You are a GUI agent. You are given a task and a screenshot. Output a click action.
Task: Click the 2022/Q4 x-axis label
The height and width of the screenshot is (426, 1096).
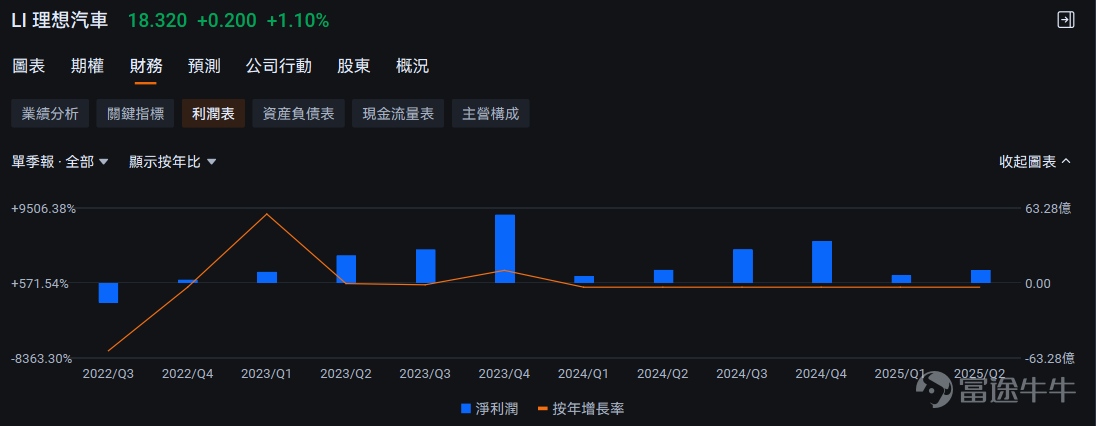[187, 374]
